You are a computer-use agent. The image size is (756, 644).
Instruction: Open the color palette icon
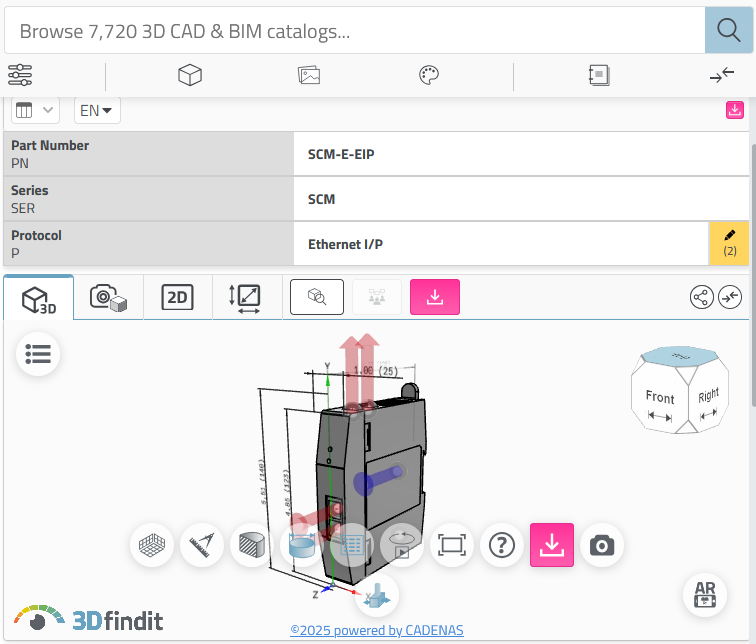pyautogui.click(x=429, y=75)
